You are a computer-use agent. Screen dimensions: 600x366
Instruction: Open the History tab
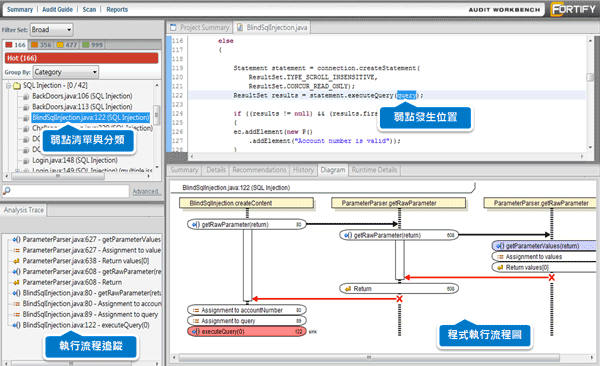click(303, 170)
